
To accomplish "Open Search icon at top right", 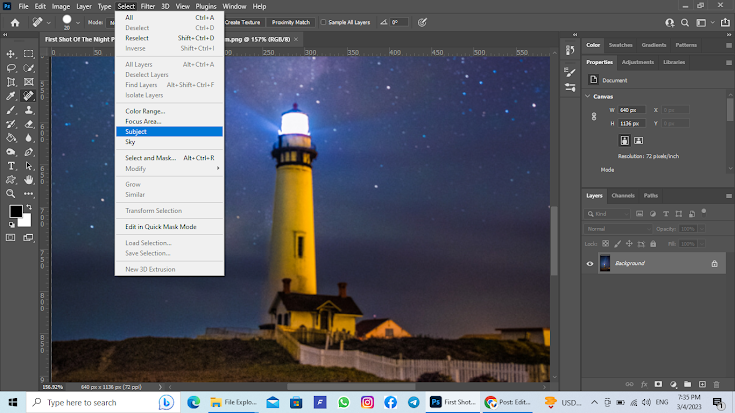I will [685, 23].
